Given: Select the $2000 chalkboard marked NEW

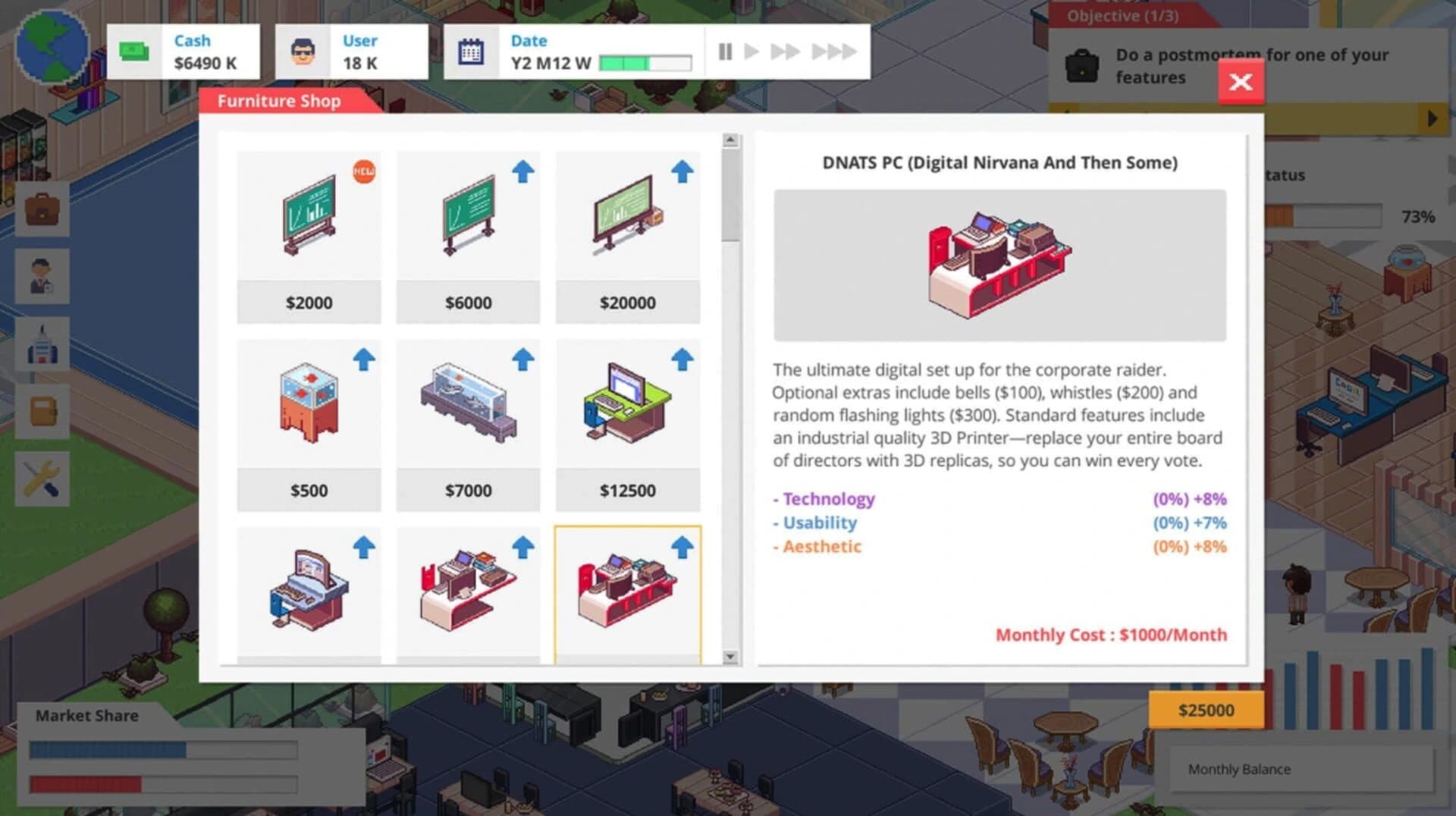Looking at the screenshot, I should (309, 216).
